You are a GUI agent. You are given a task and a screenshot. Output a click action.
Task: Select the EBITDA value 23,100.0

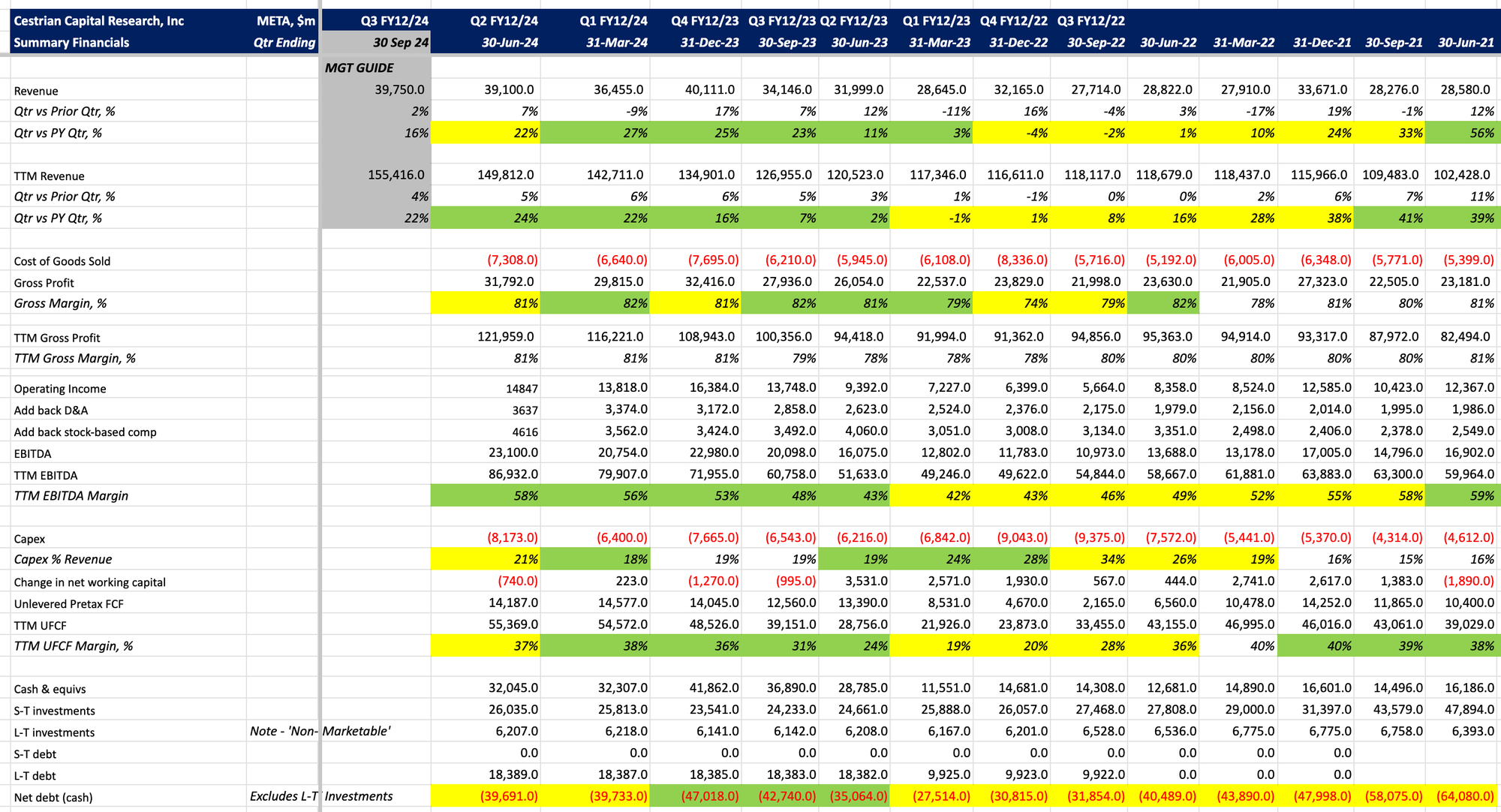point(513,453)
